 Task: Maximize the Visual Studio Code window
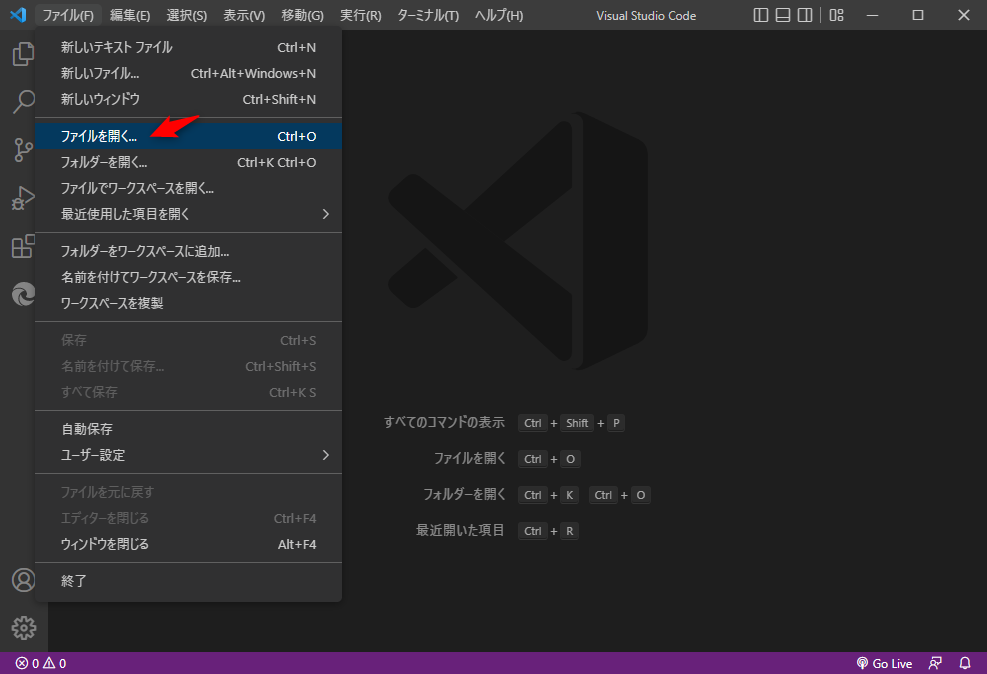click(918, 15)
